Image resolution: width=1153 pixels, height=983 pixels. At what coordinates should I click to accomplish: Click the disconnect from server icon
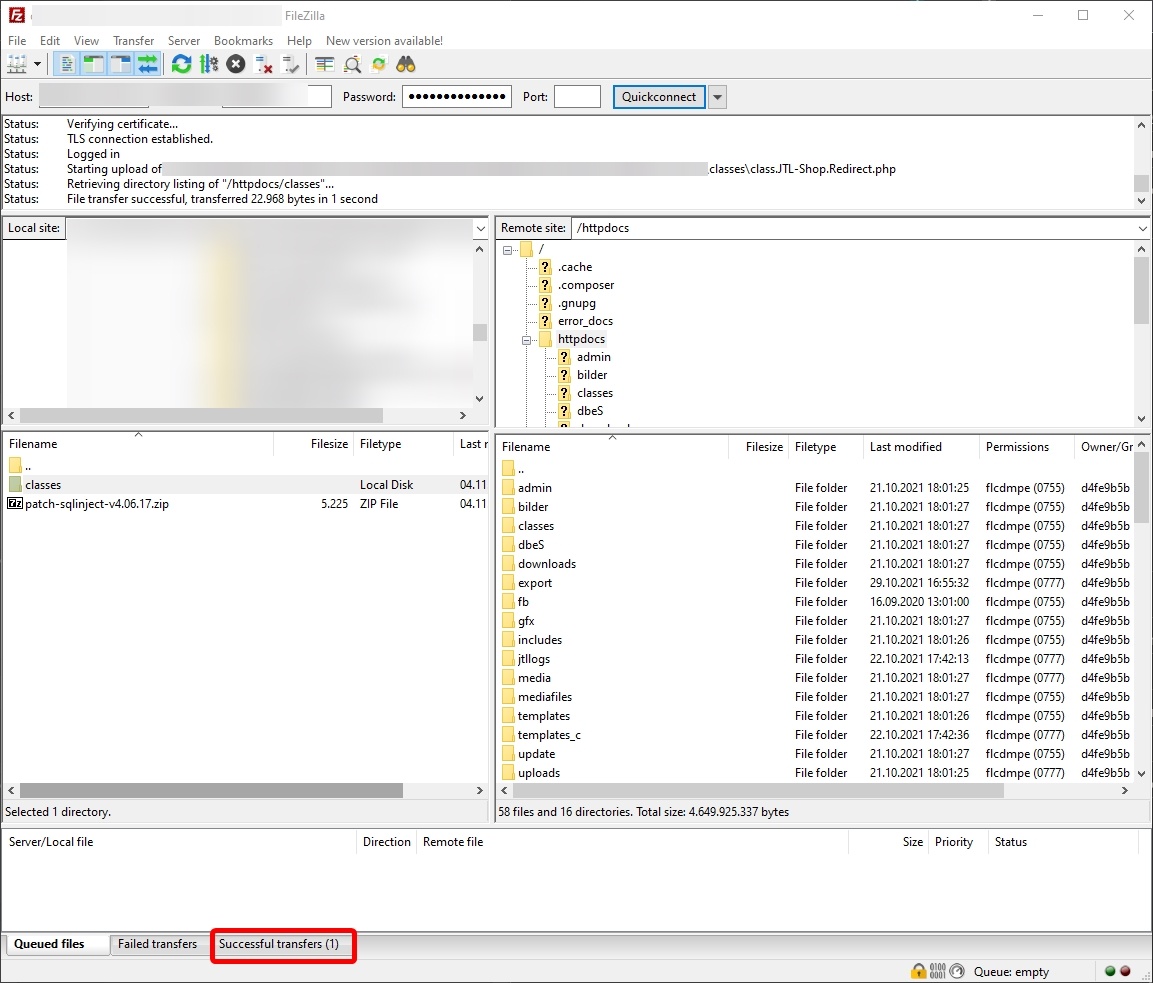coord(264,64)
